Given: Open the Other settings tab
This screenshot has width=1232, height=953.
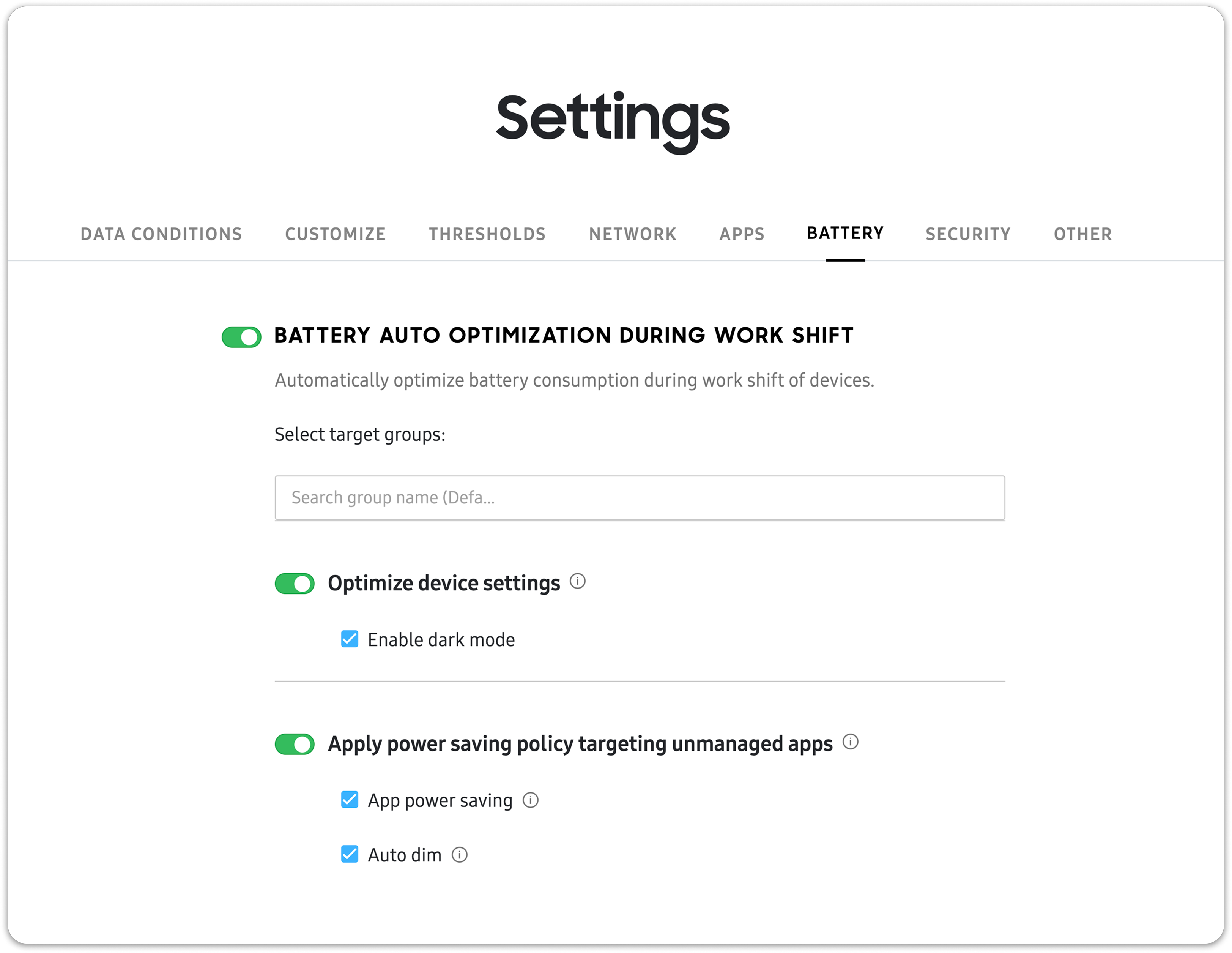Looking at the screenshot, I should (x=1083, y=234).
